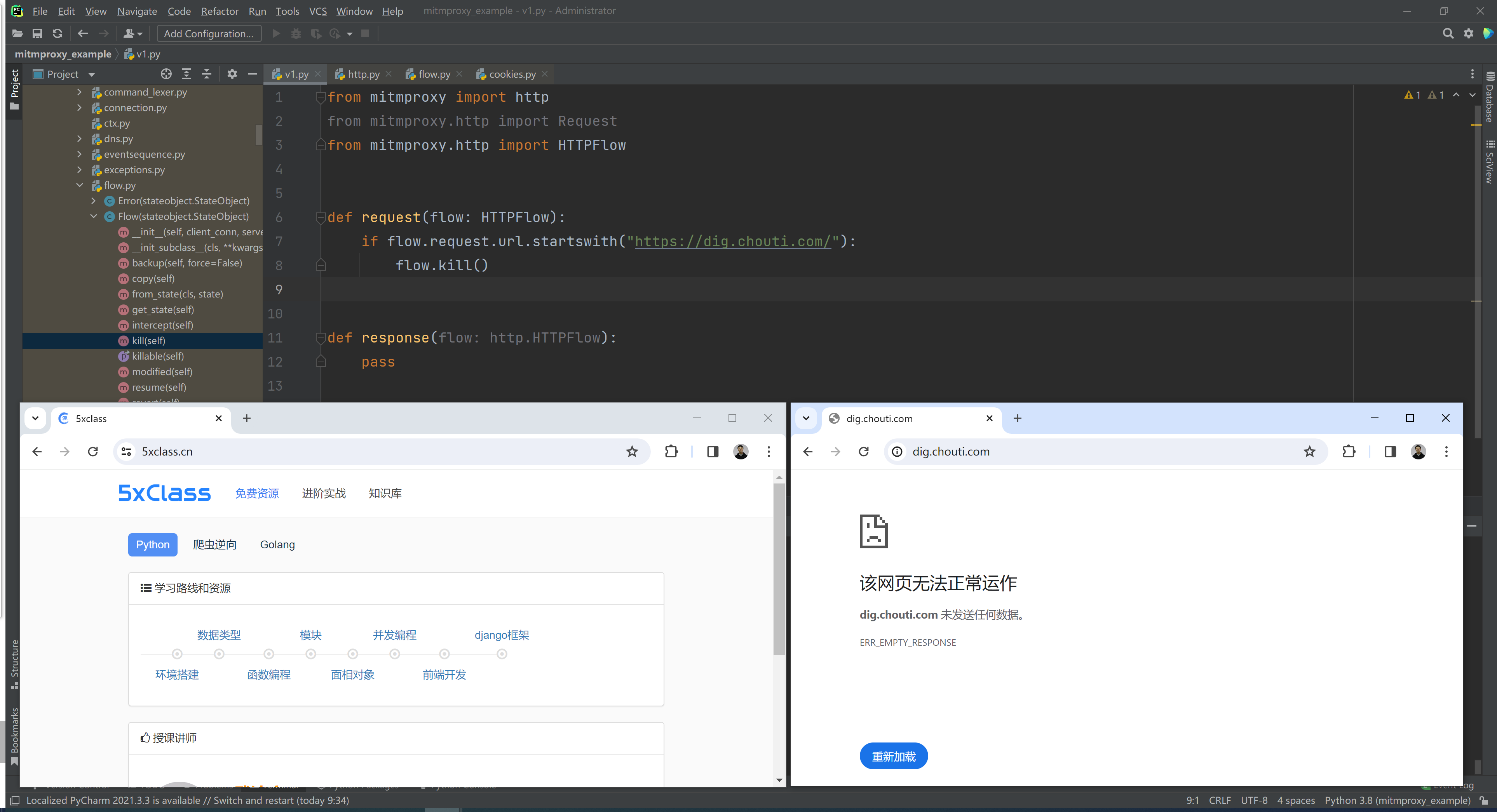
Task: Fold the response function at line 11
Action: point(320,337)
